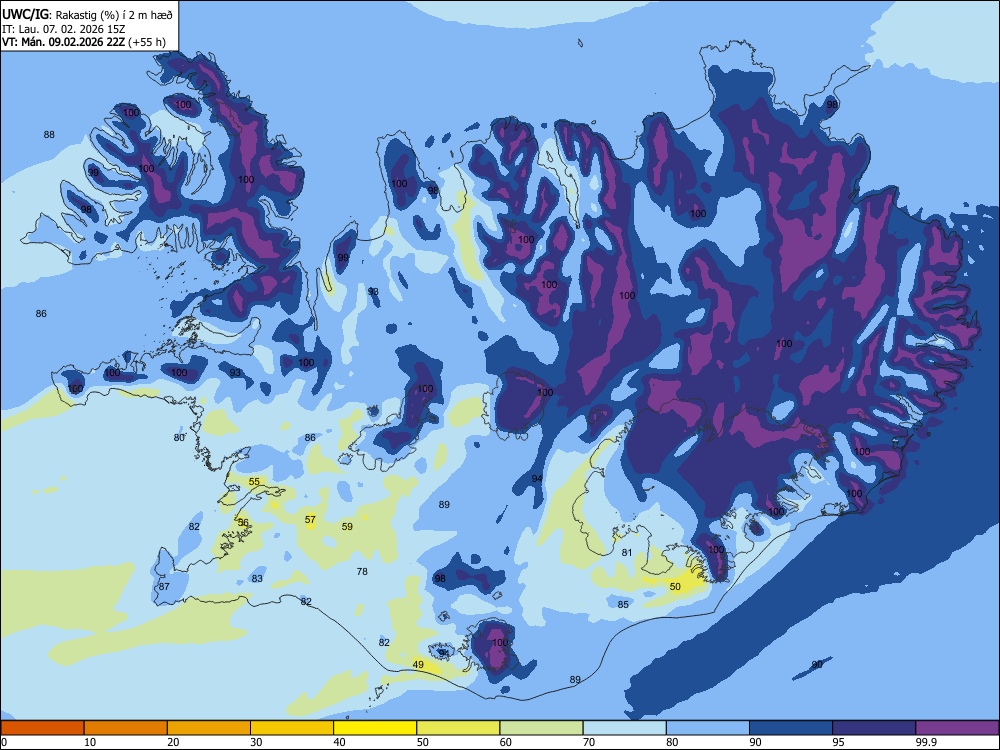The width and height of the screenshot is (1000, 750).
Task: Click the map value '55'
Action: 254,482
